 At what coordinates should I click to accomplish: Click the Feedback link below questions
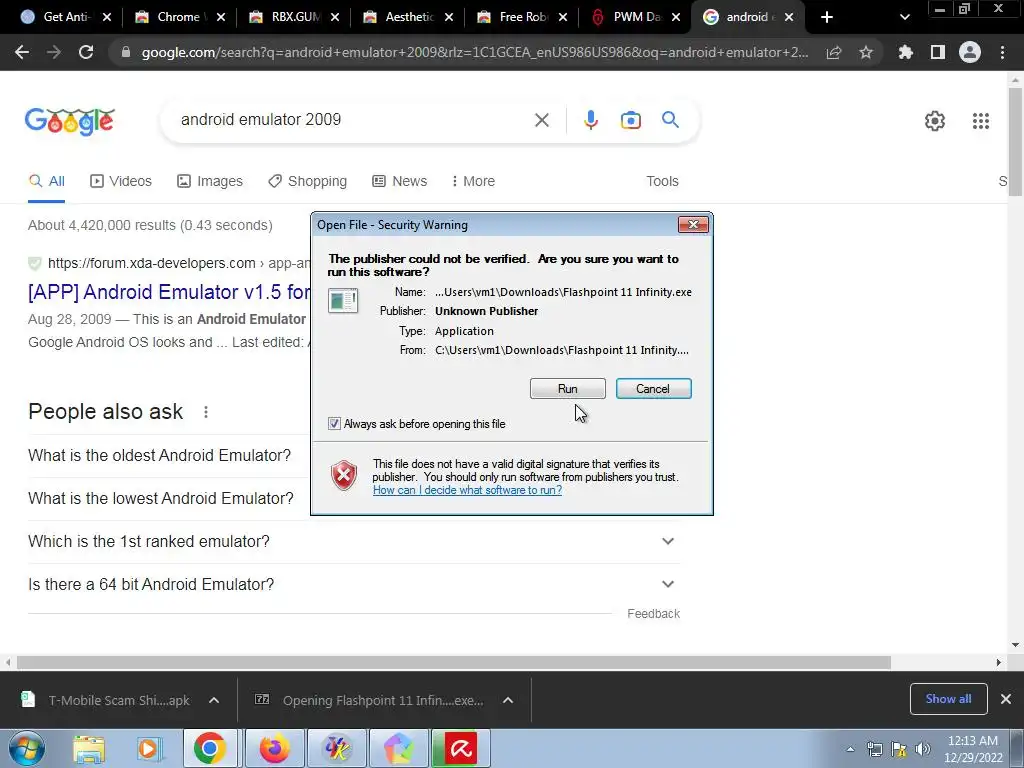pos(653,614)
